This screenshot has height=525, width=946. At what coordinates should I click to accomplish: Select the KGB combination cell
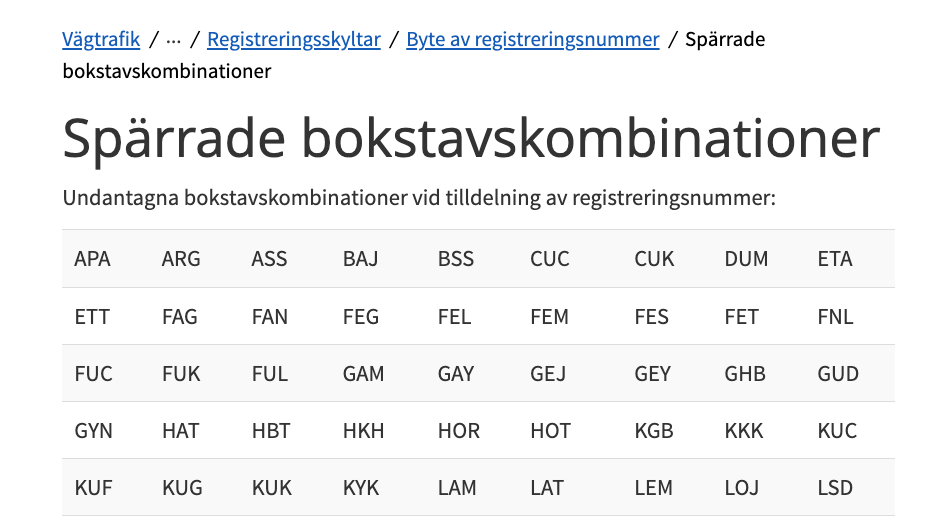[x=654, y=431]
